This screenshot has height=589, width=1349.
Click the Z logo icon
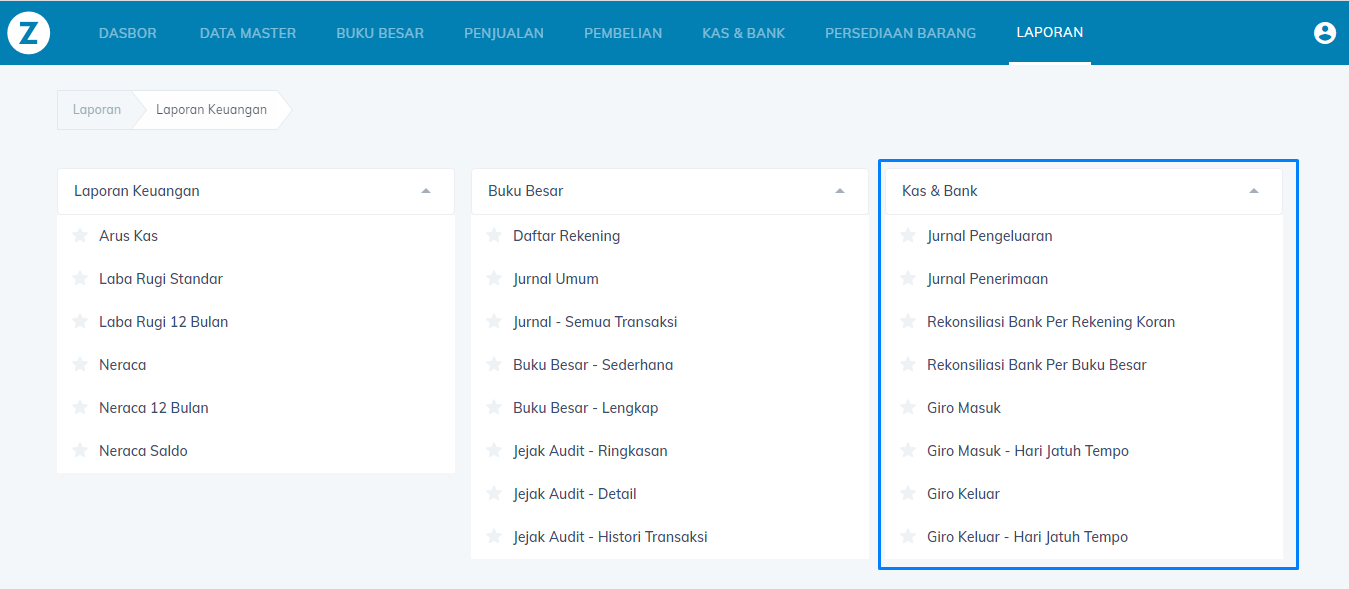coord(28,33)
